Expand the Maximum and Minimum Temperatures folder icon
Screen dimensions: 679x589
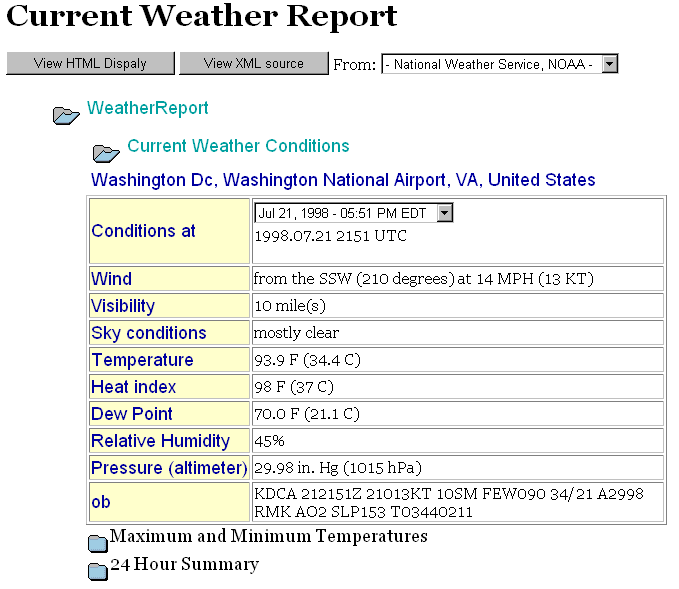(97, 543)
